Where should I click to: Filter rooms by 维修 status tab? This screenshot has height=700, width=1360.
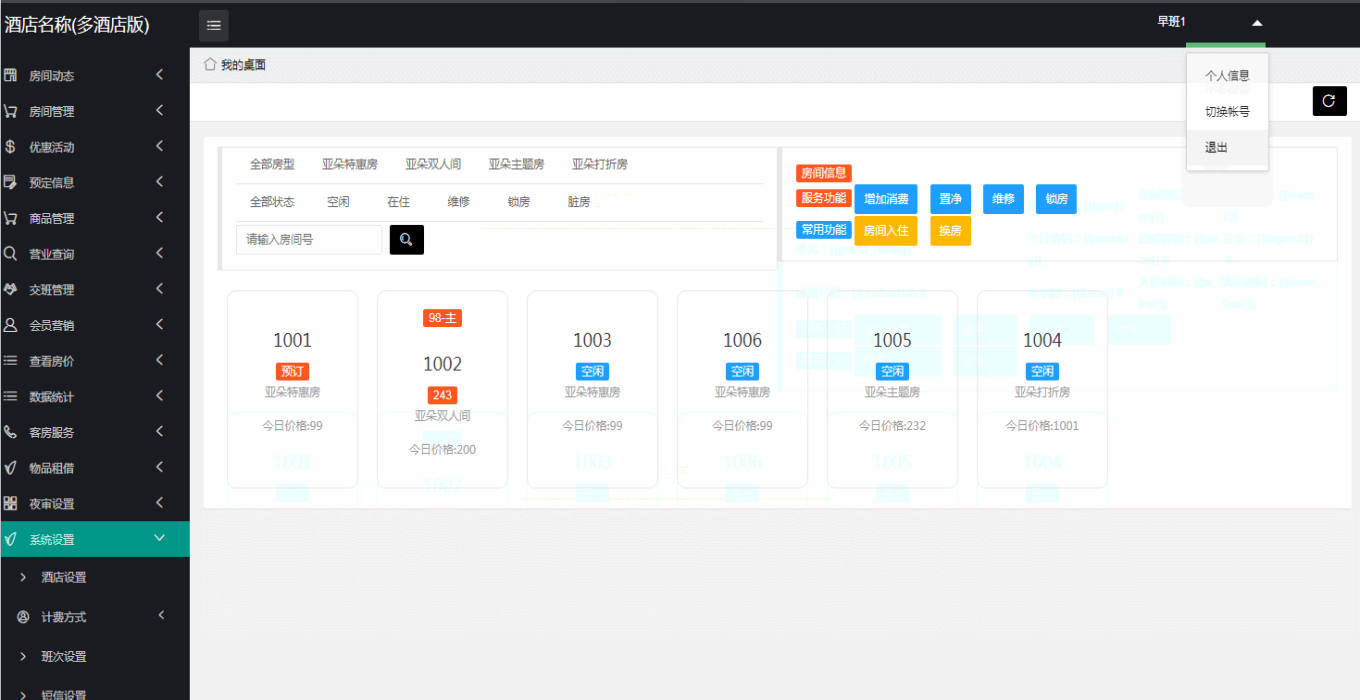(x=459, y=202)
